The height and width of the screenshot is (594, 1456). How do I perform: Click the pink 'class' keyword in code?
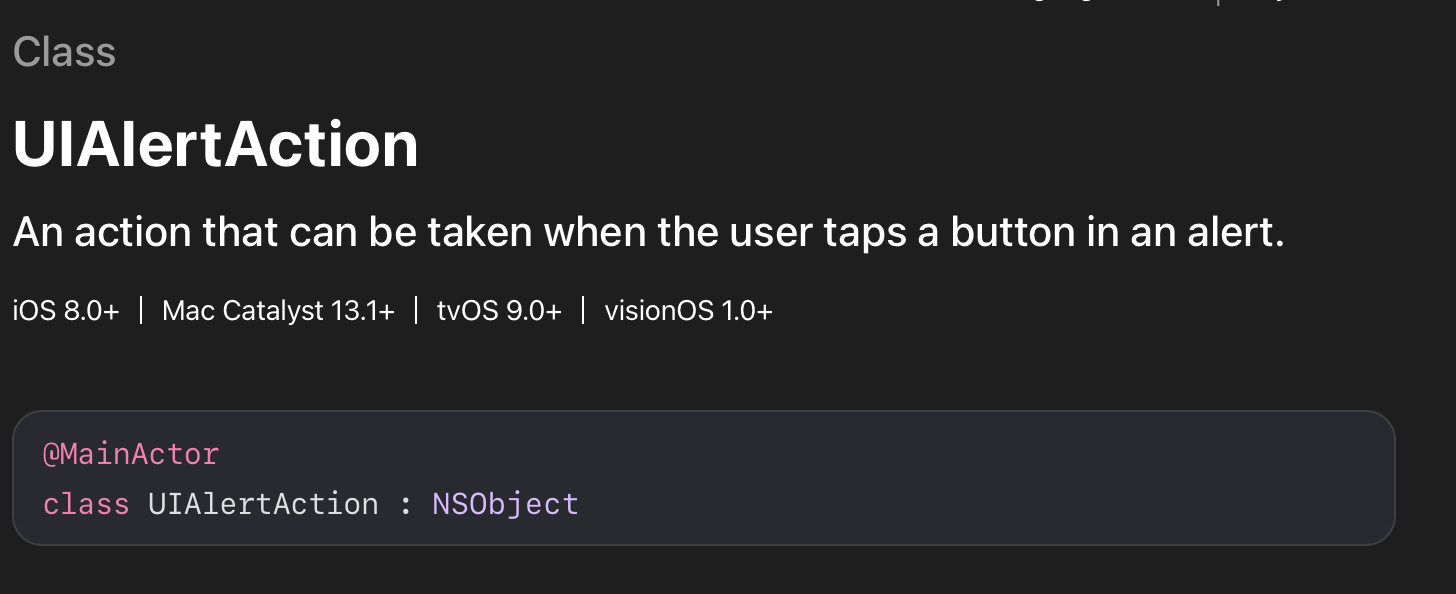pos(86,503)
